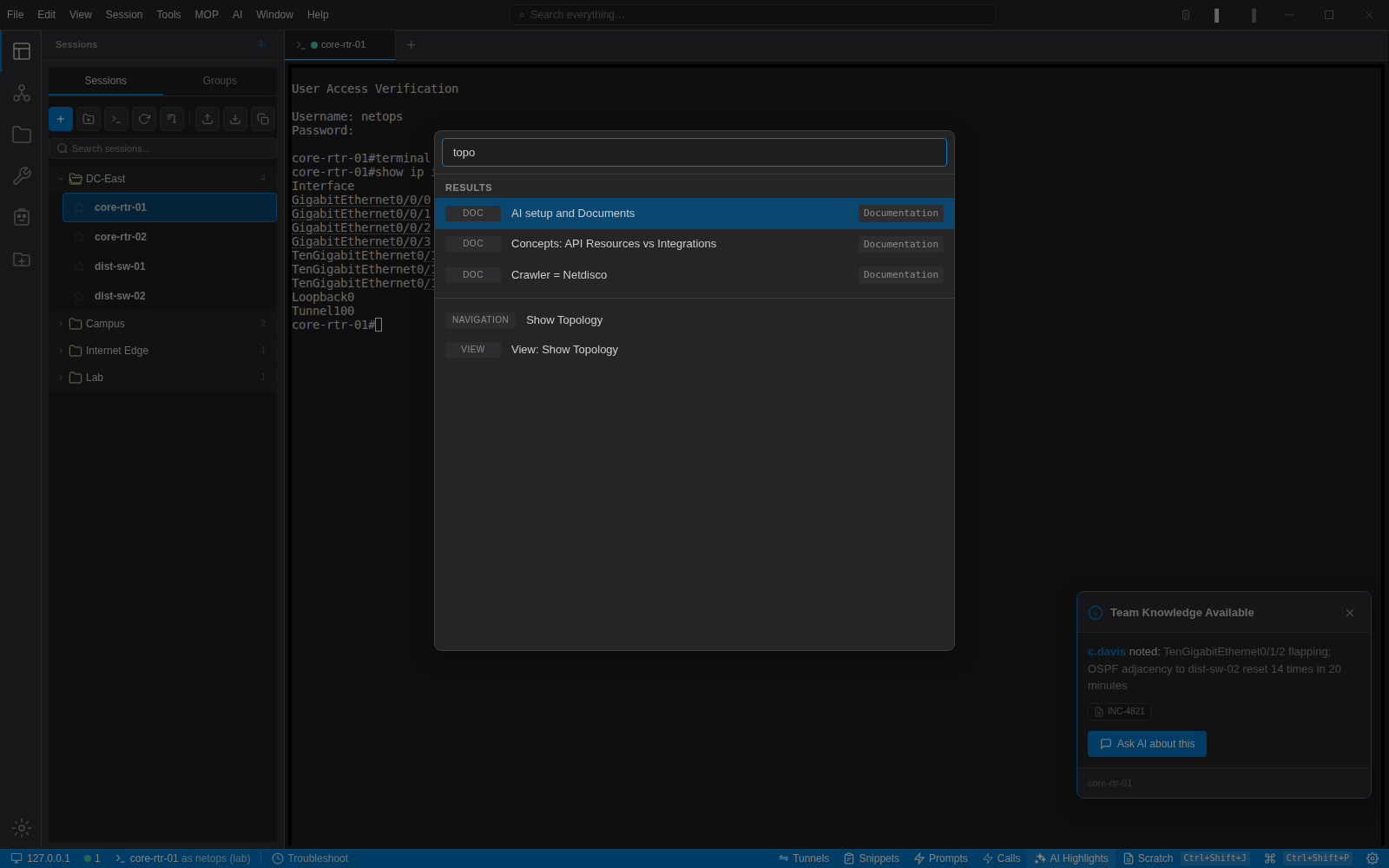Toggle favorite star for core-rtr-01
Image resolution: width=1389 pixels, height=868 pixels.
(x=79, y=207)
